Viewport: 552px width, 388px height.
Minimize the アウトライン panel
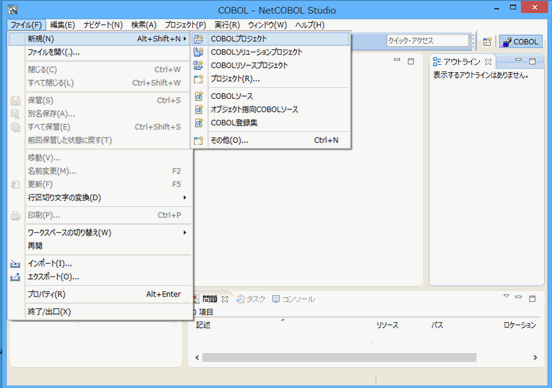518,60
